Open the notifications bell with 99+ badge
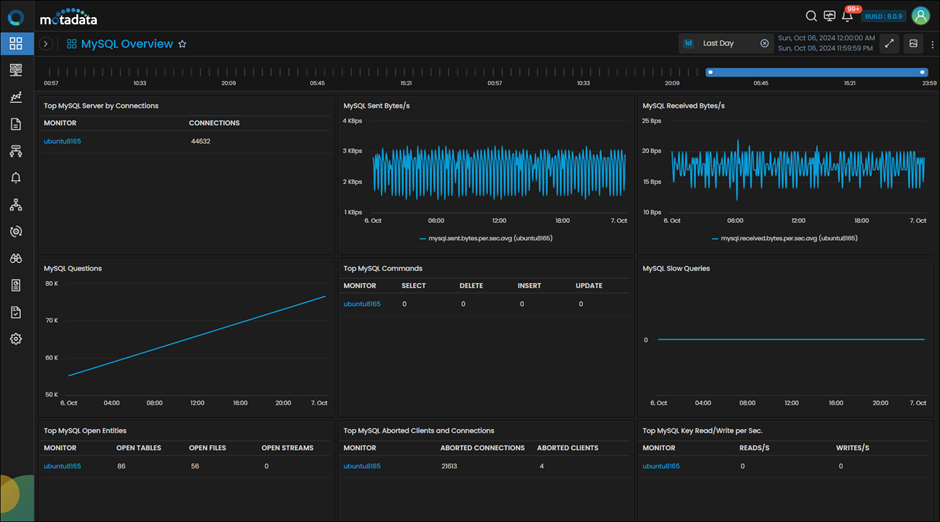The height and width of the screenshot is (522, 940). (x=847, y=16)
